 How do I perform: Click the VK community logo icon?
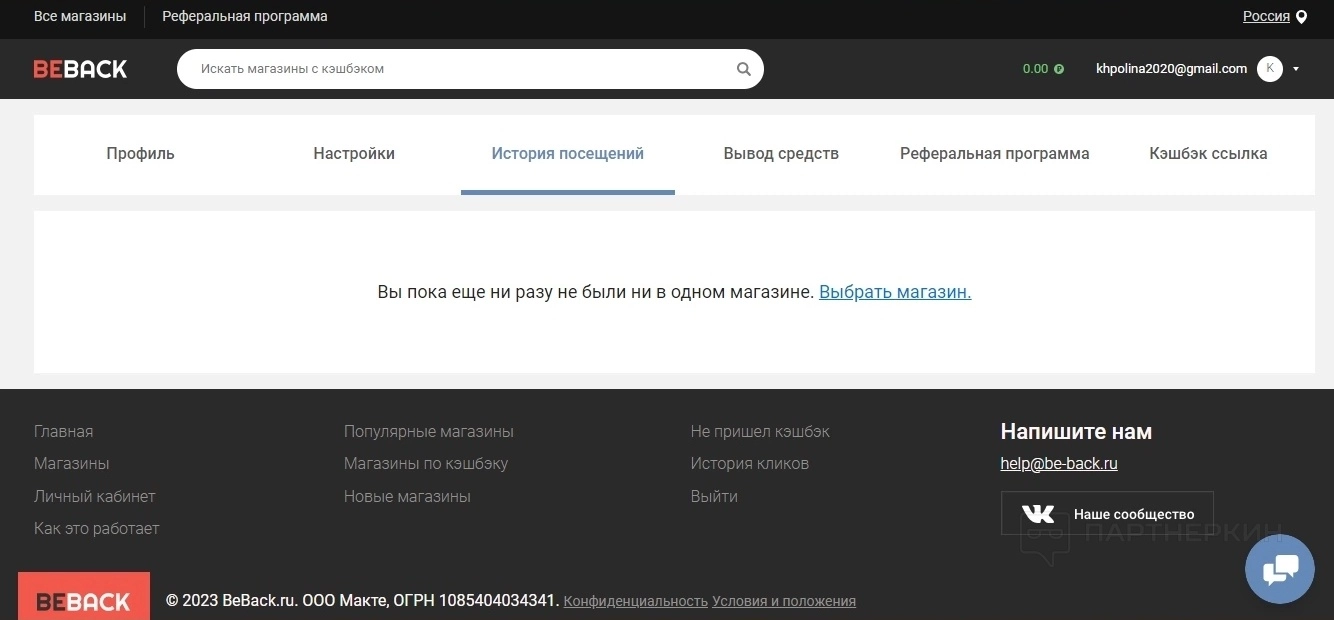[x=1038, y=514]
